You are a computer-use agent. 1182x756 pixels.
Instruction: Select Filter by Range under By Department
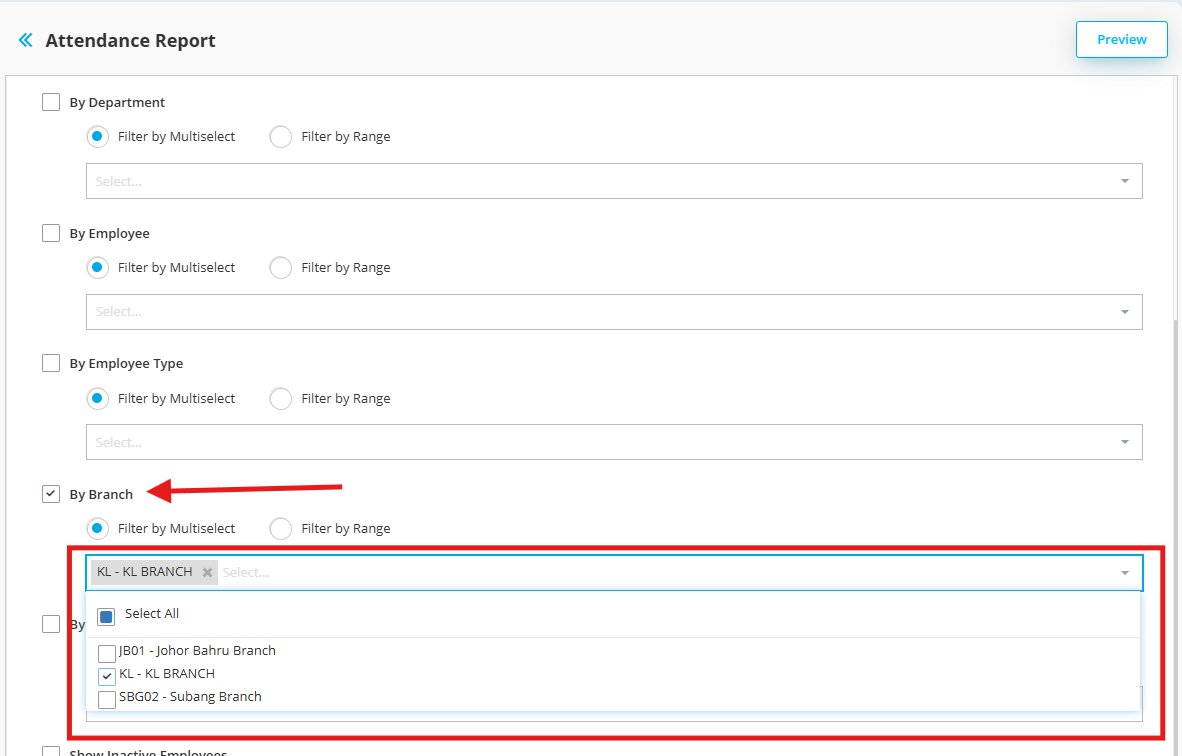tap(280, 136)
